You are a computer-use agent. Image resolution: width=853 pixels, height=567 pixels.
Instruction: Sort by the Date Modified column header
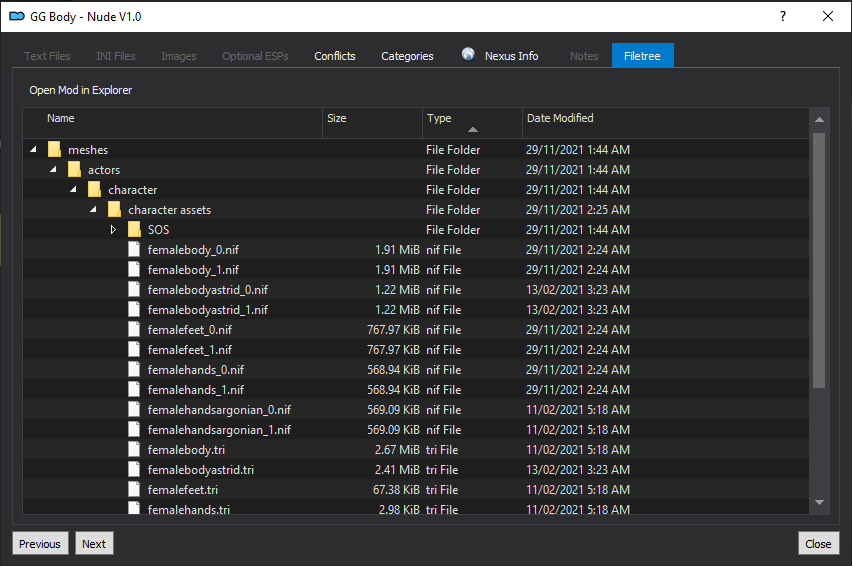(x=665, y=123)
